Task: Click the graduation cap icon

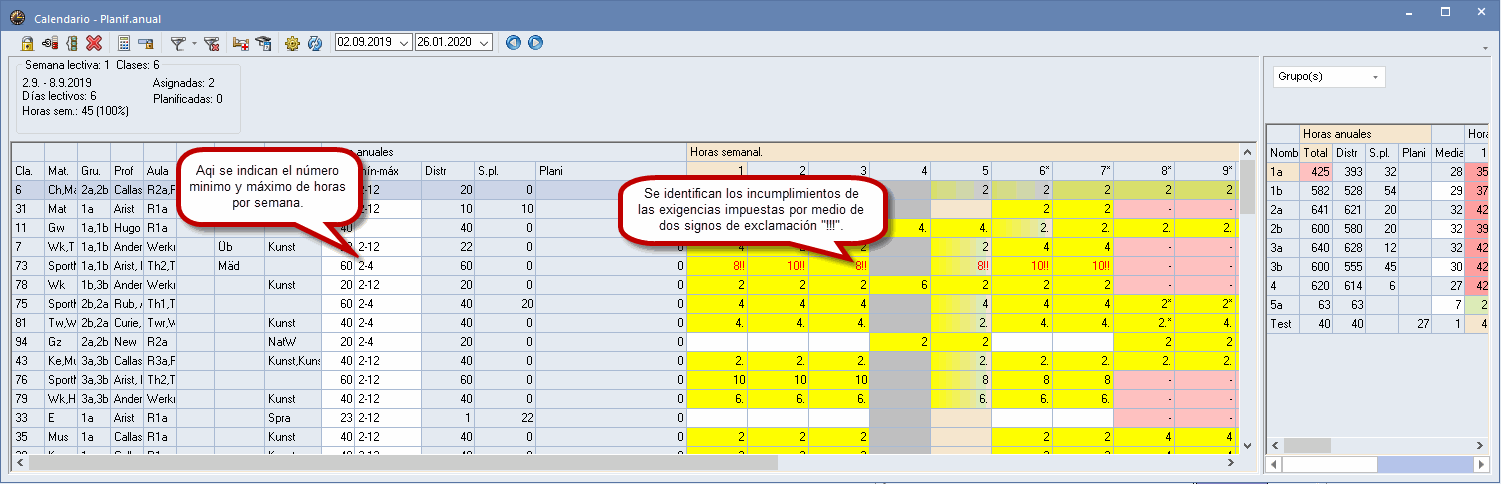Action: [263, 43]
